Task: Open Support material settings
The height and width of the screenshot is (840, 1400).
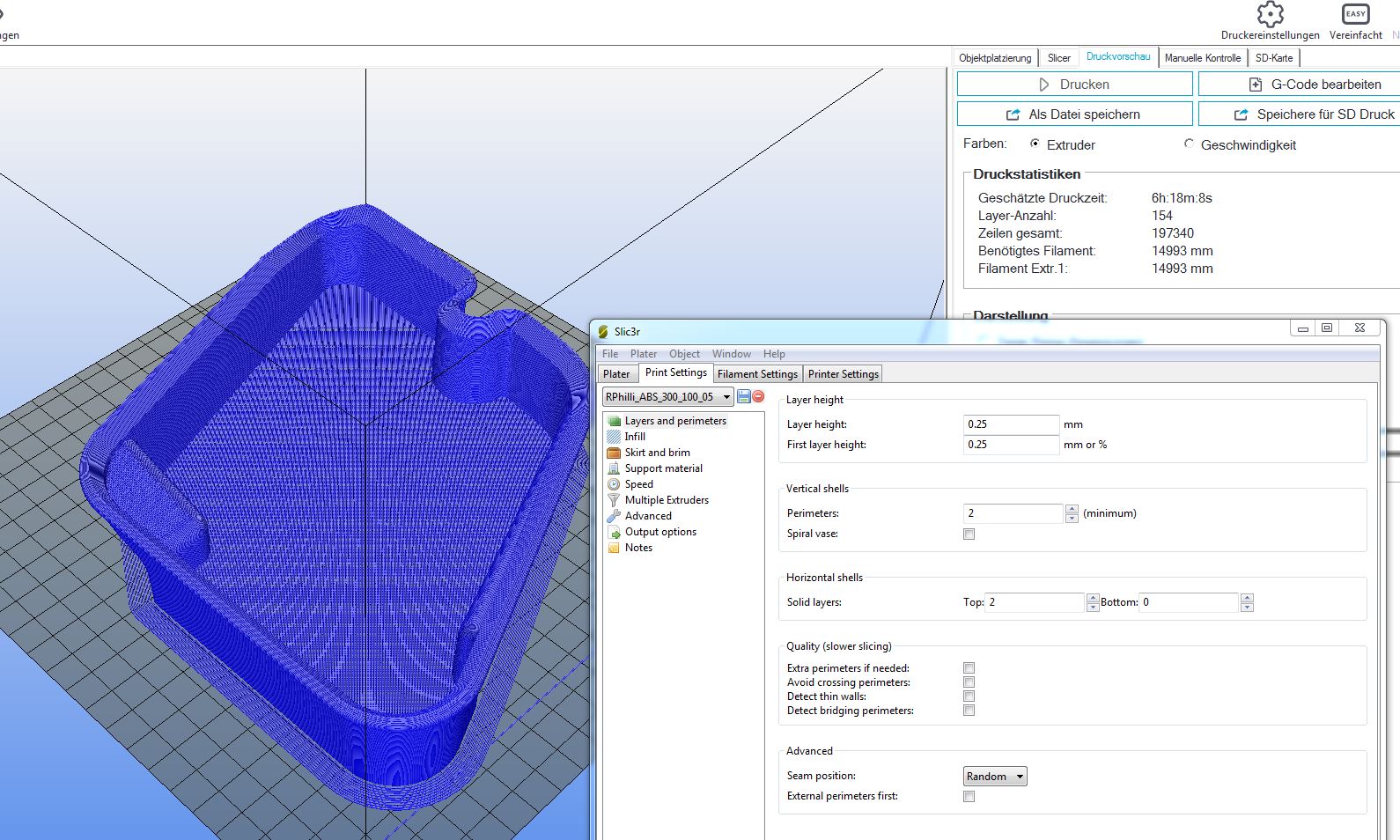Action: coord(663,468)
